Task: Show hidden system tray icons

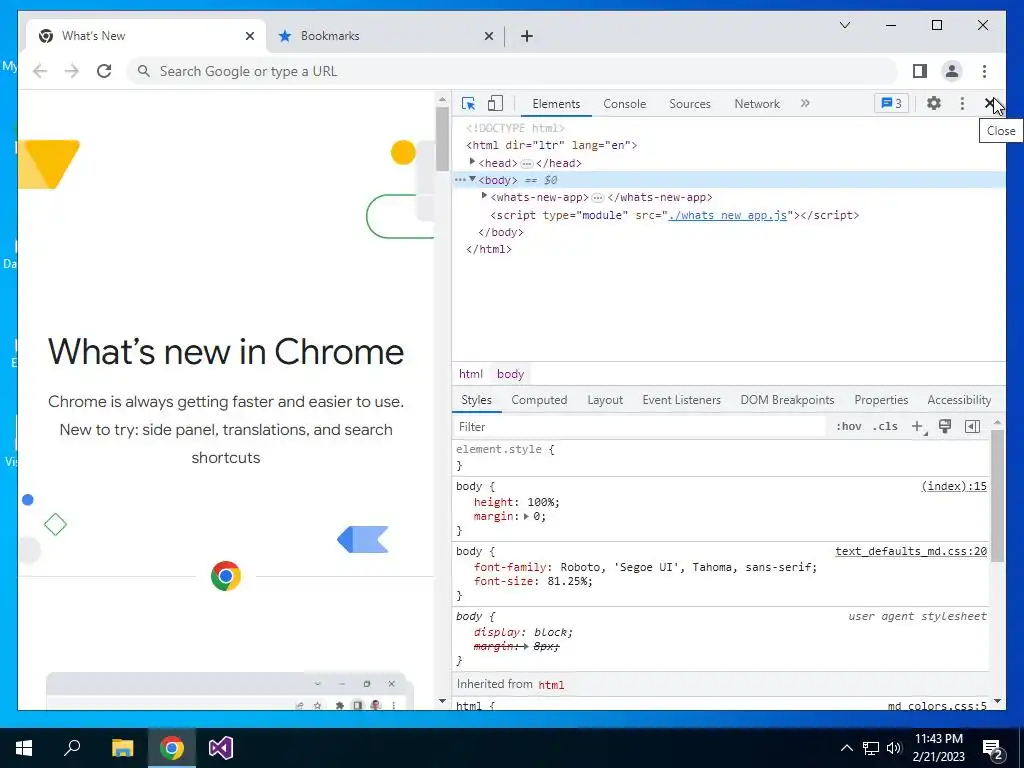Action: 846,748
